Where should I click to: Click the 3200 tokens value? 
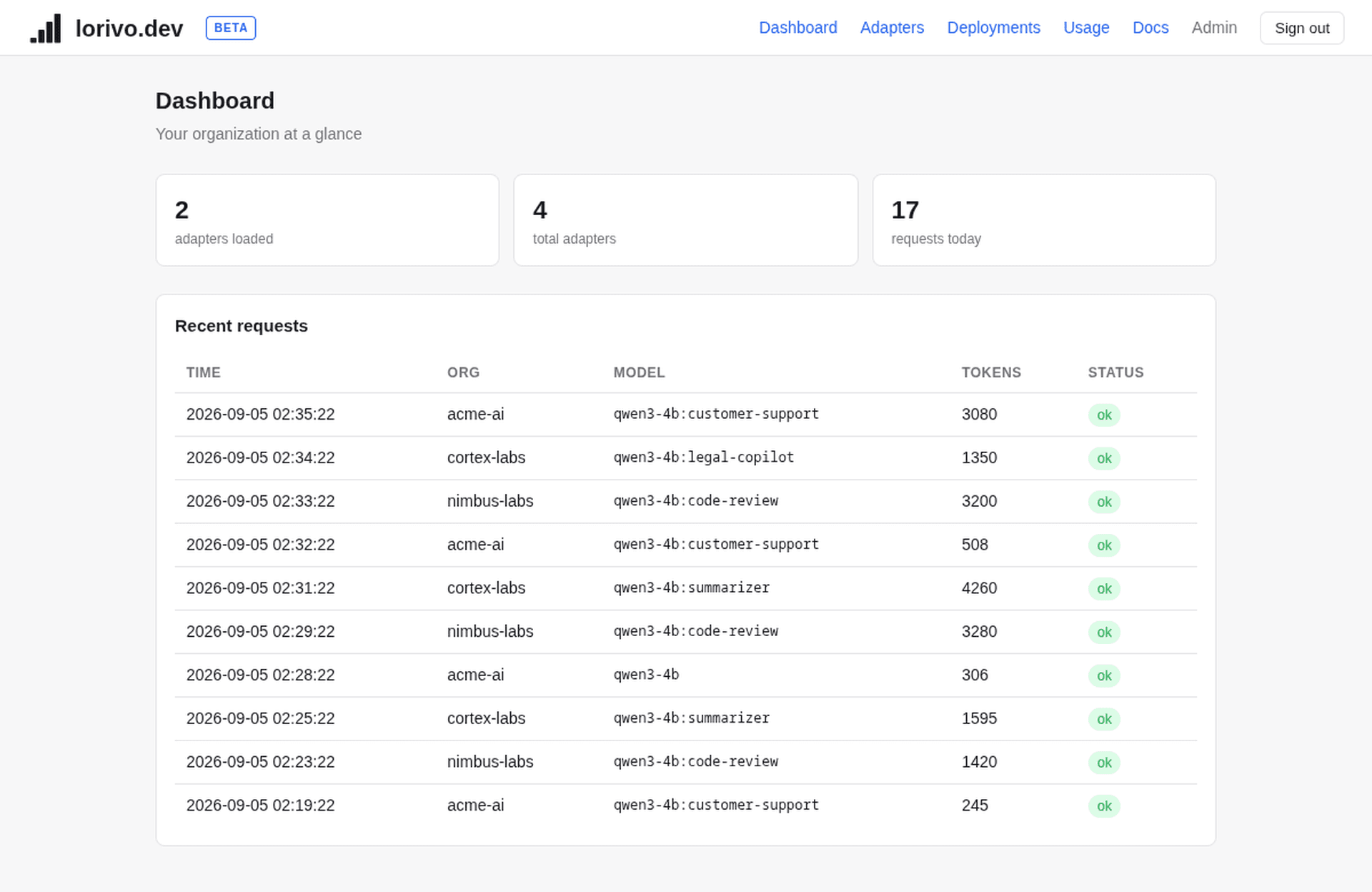coord(979,502)
